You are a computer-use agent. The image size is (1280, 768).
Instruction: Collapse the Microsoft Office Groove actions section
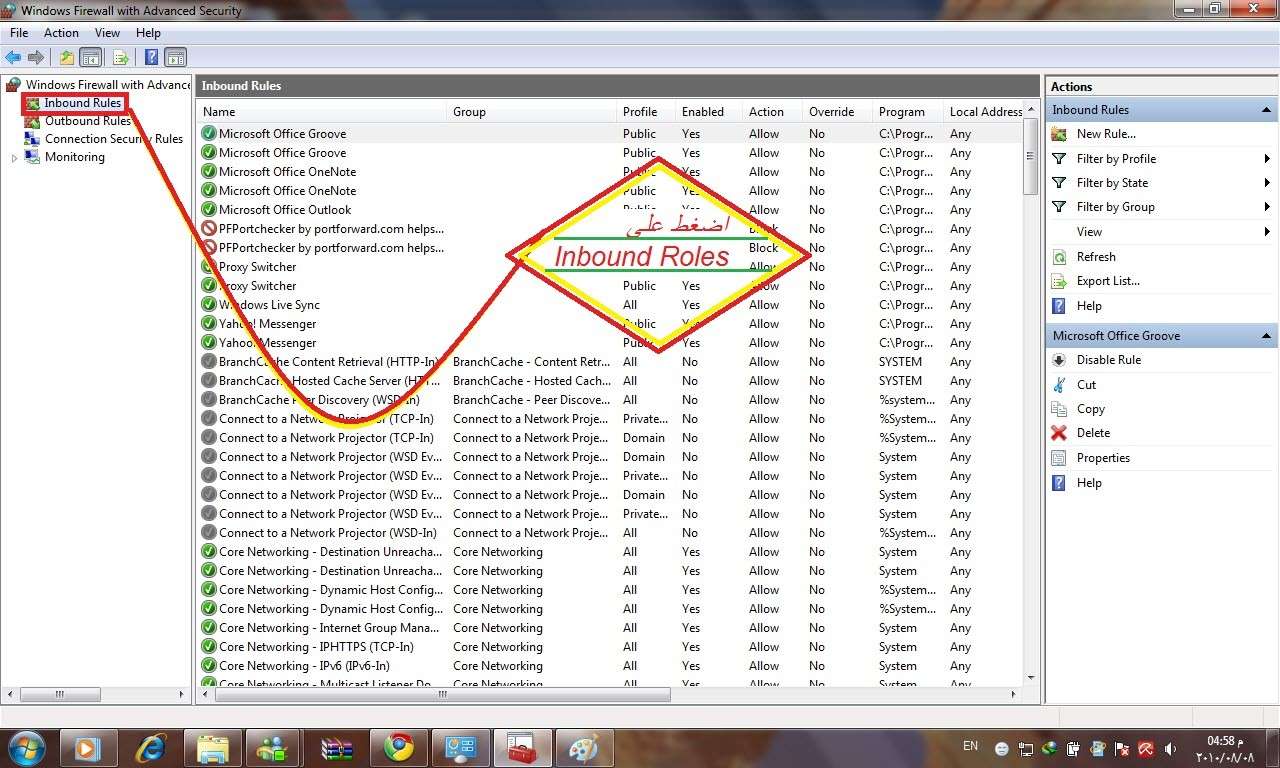tap(1267, 336)
